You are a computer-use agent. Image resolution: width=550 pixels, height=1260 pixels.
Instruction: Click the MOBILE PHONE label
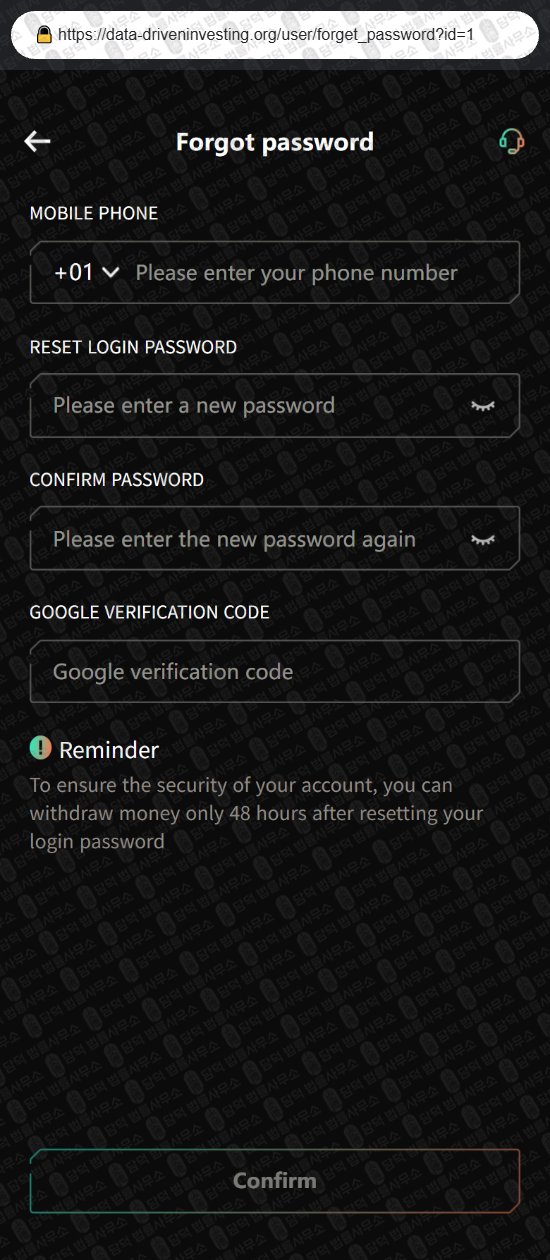(94, 213)
